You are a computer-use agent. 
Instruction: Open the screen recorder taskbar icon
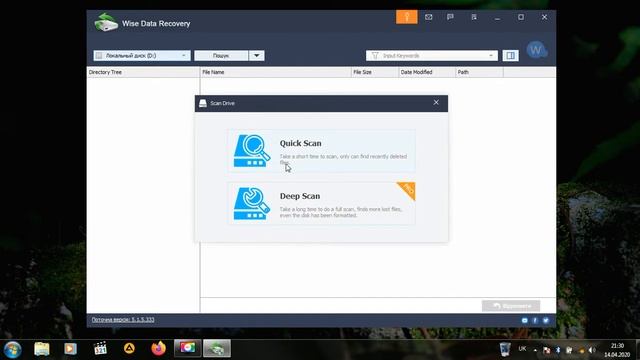(188, 348)
